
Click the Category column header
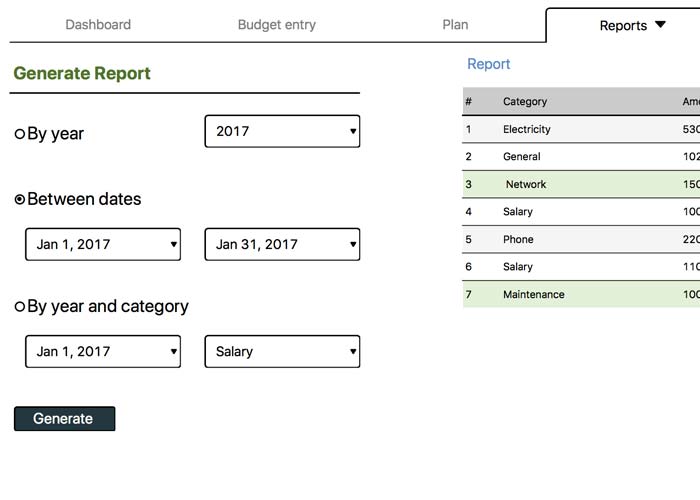coord(525,101)
